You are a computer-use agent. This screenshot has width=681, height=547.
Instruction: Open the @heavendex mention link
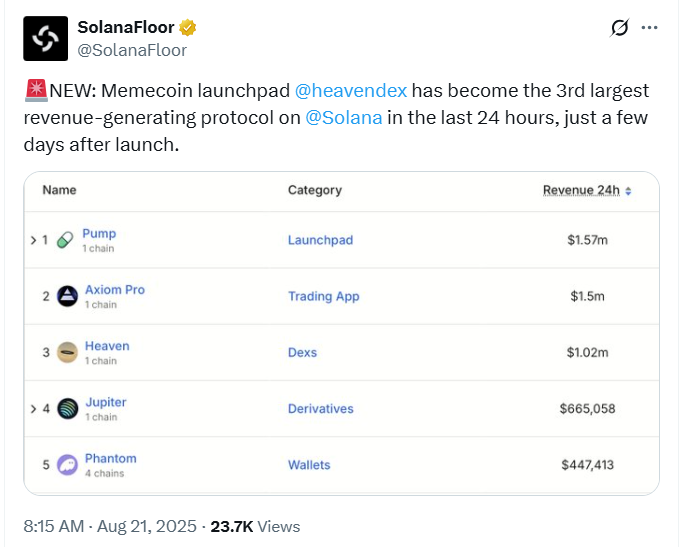[351, 90]
